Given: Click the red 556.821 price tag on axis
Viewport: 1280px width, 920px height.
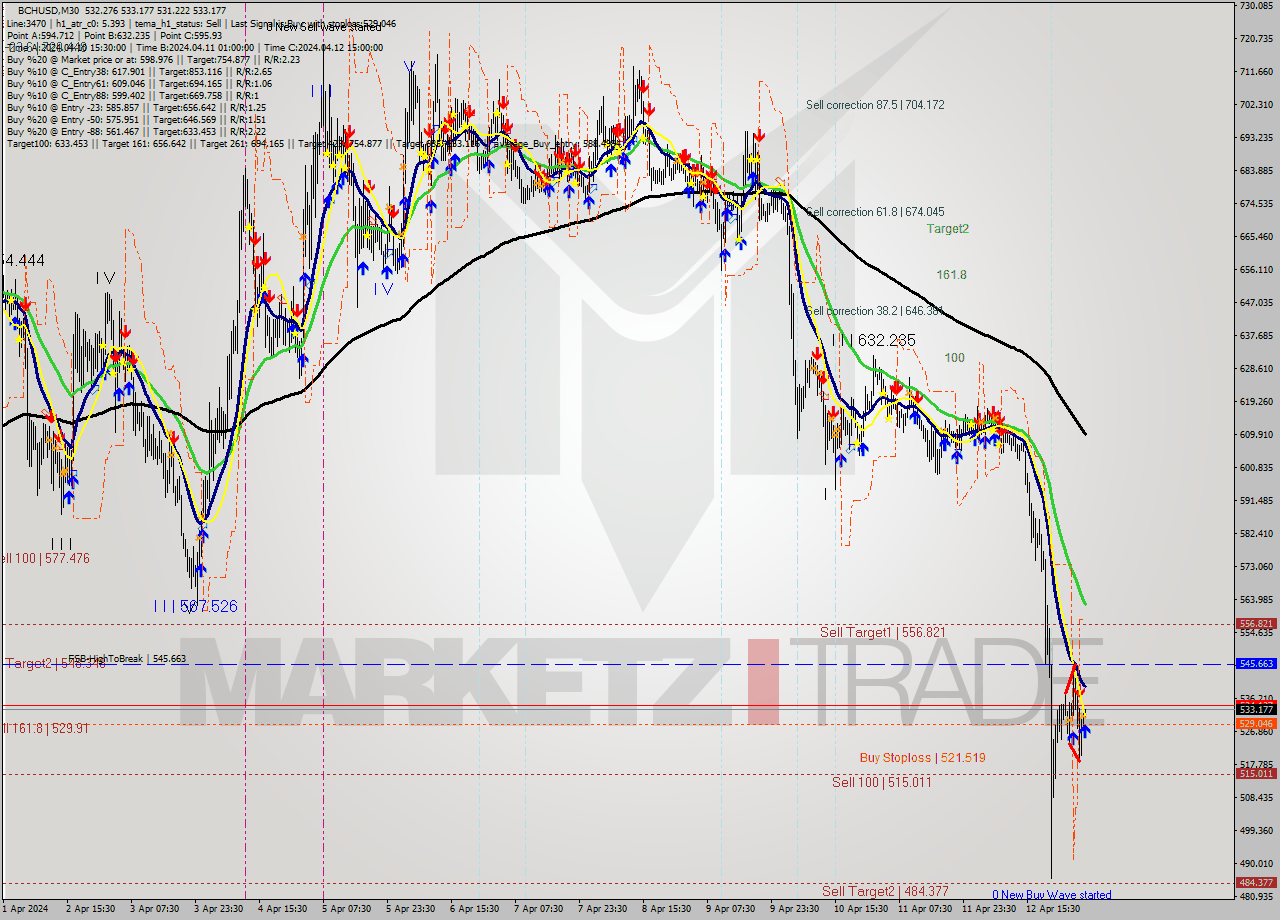Looking at the screenshot, I should [1256, 623].
